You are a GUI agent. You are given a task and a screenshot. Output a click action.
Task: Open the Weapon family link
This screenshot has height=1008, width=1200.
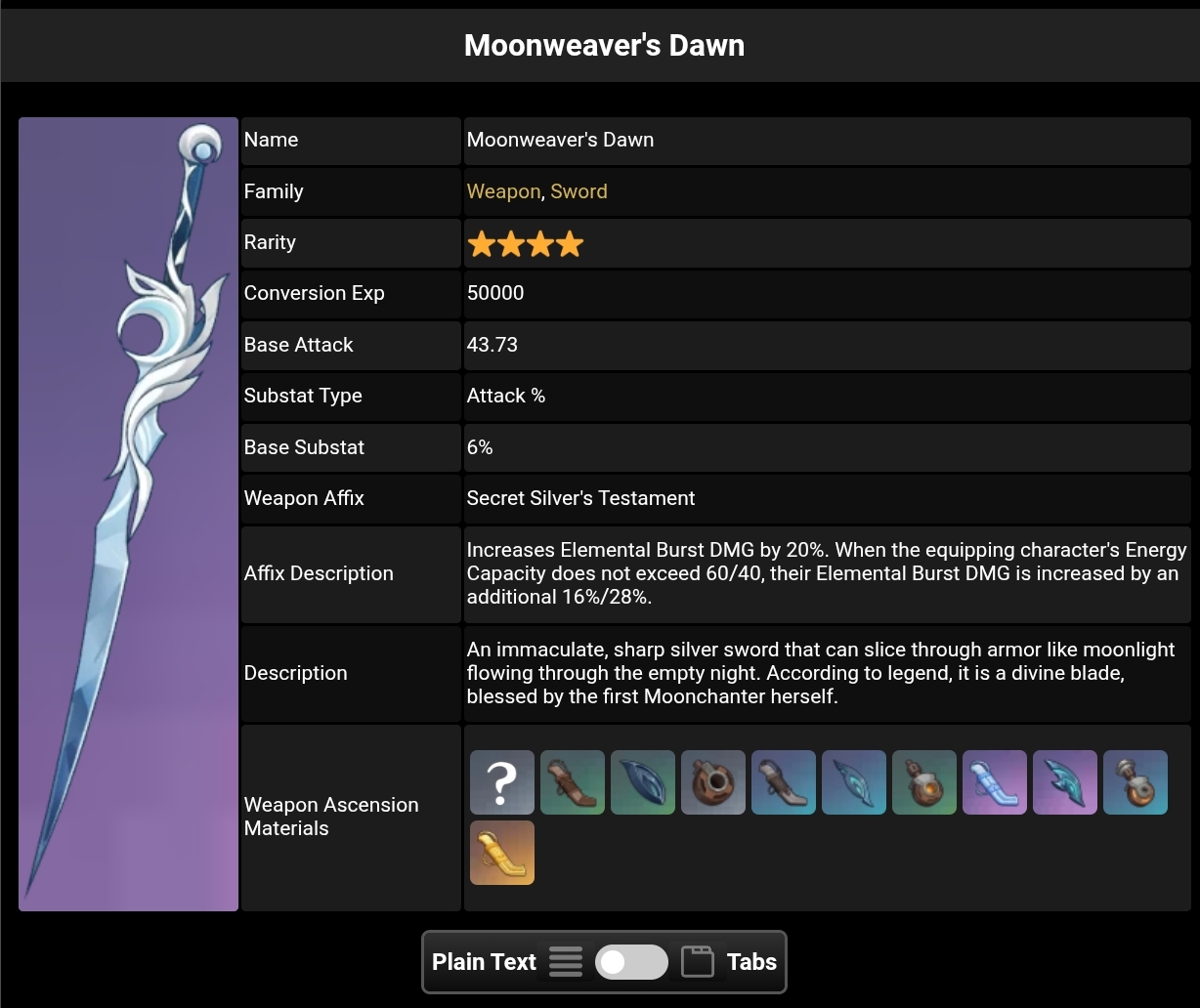(x=503, y=191)
